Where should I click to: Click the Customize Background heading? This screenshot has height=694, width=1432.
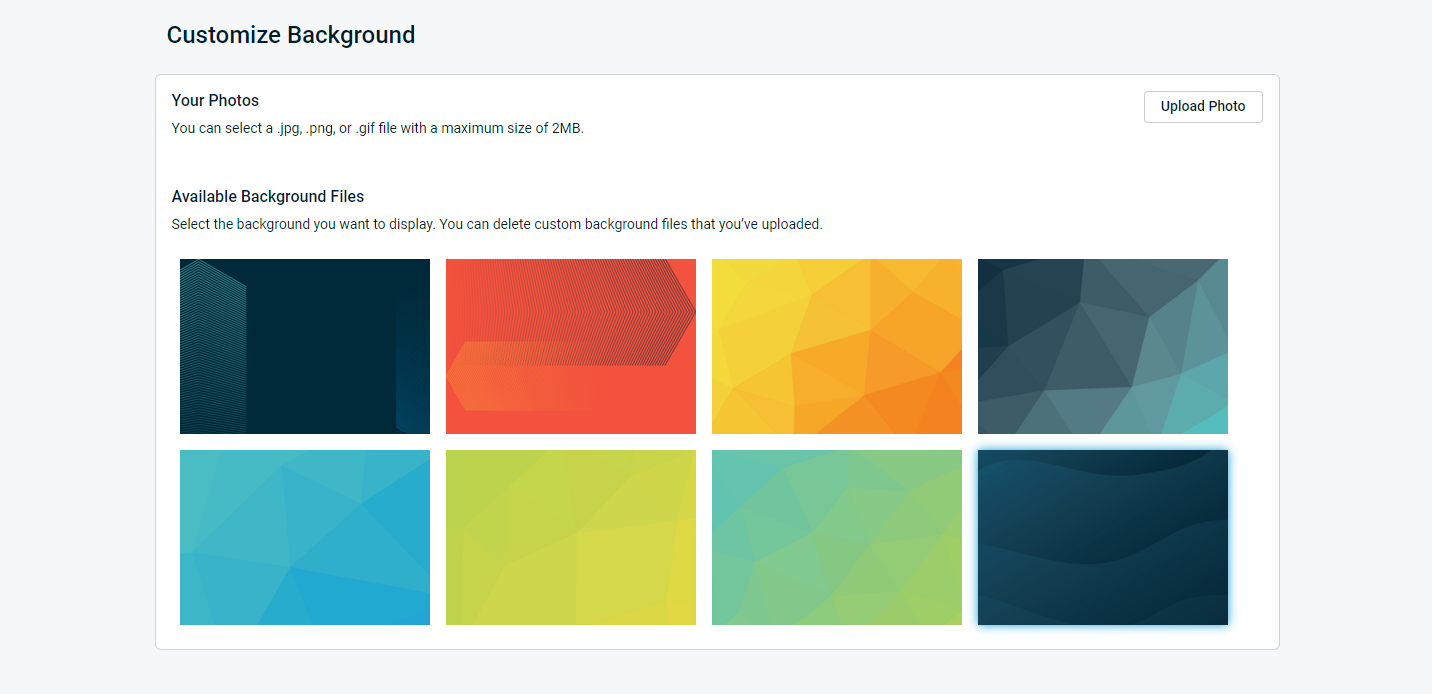pyautogui.click(x=291, y=34)
